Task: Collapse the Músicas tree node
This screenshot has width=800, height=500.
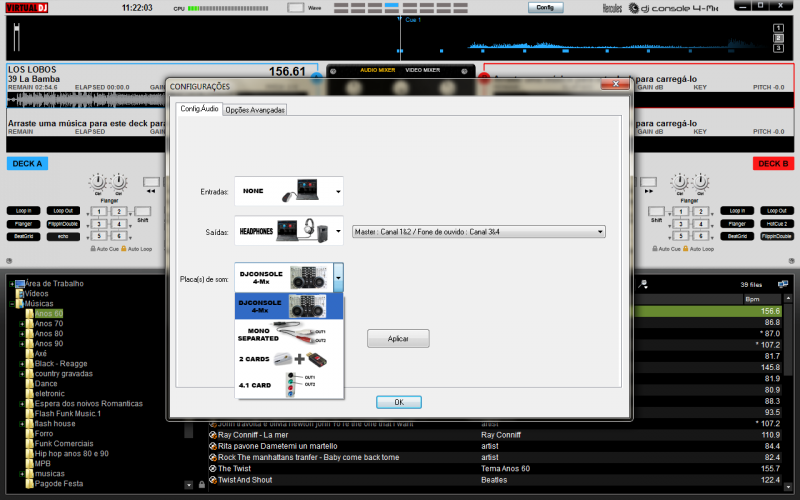Action: pyautogui.click(x=12, y=304)
